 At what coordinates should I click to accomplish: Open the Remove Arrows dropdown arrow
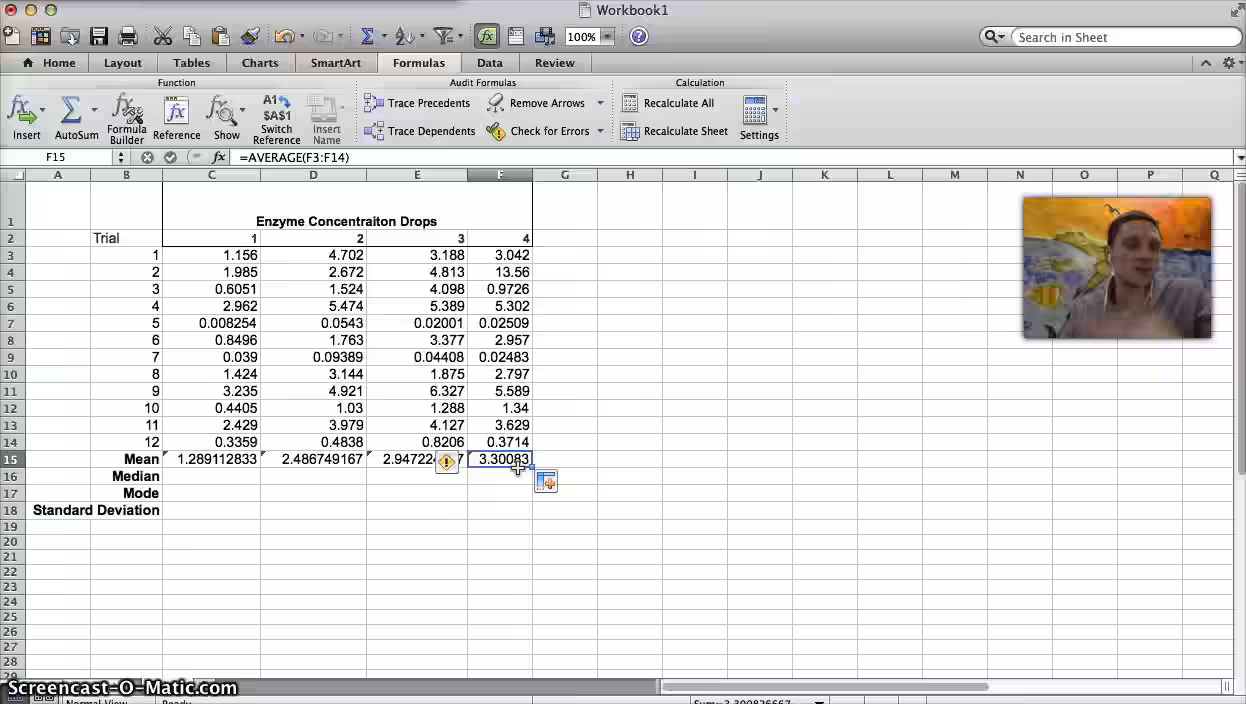(600, 103)
